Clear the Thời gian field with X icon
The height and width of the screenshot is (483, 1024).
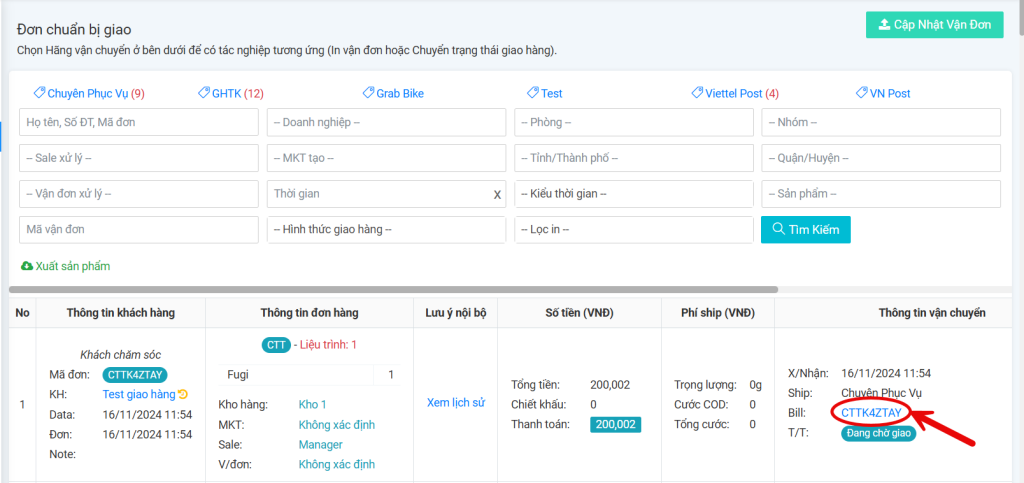pyautogui.click(x=497, y=194)
